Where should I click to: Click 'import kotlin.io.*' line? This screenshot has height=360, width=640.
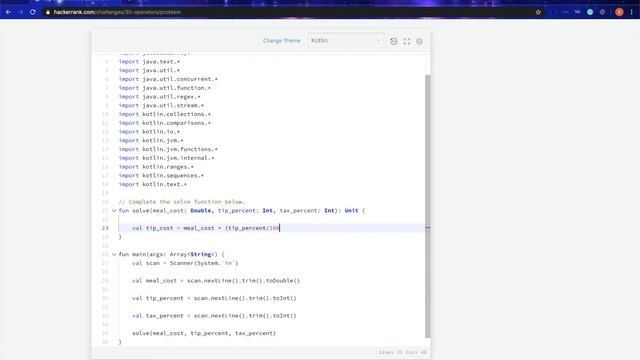point(149,132)
